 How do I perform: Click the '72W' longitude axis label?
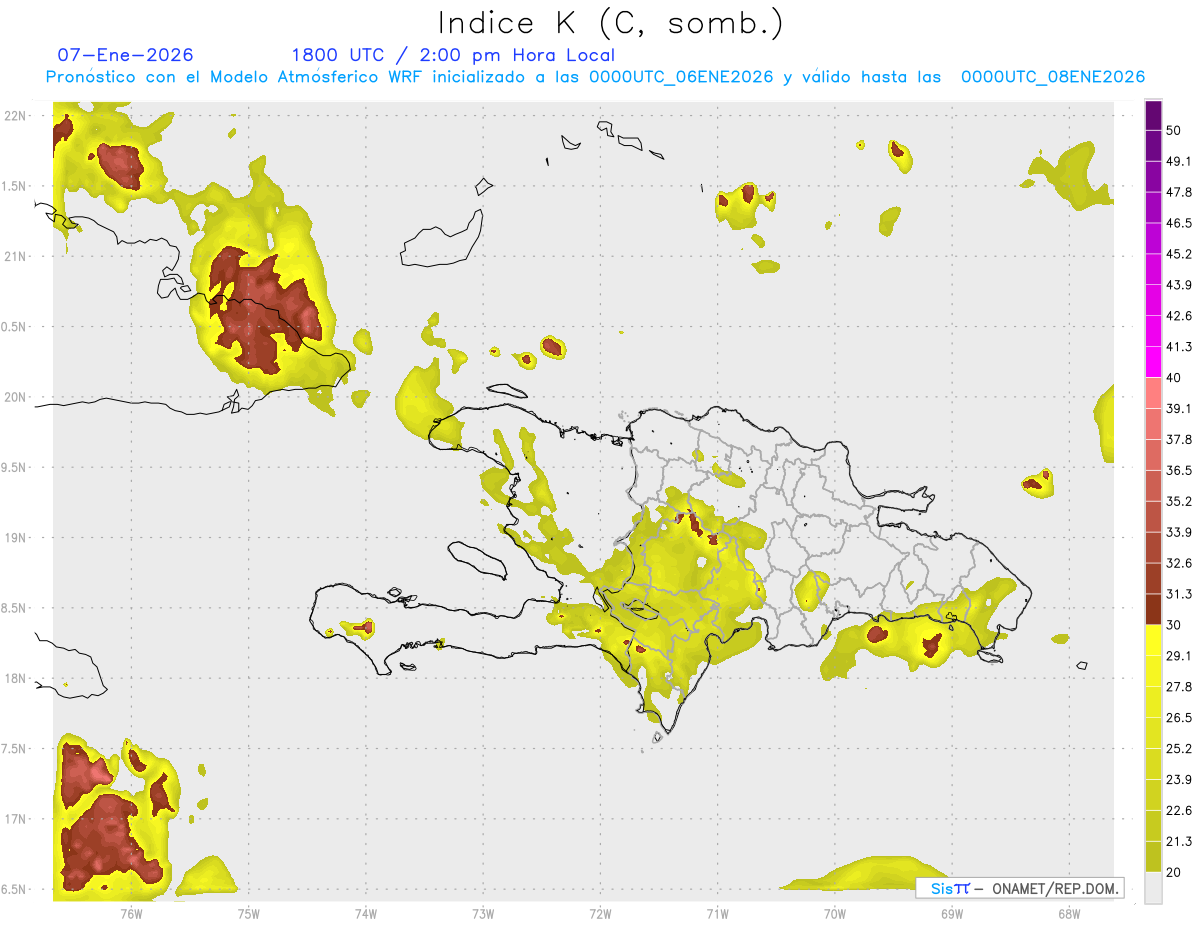[x=600, y=914]
